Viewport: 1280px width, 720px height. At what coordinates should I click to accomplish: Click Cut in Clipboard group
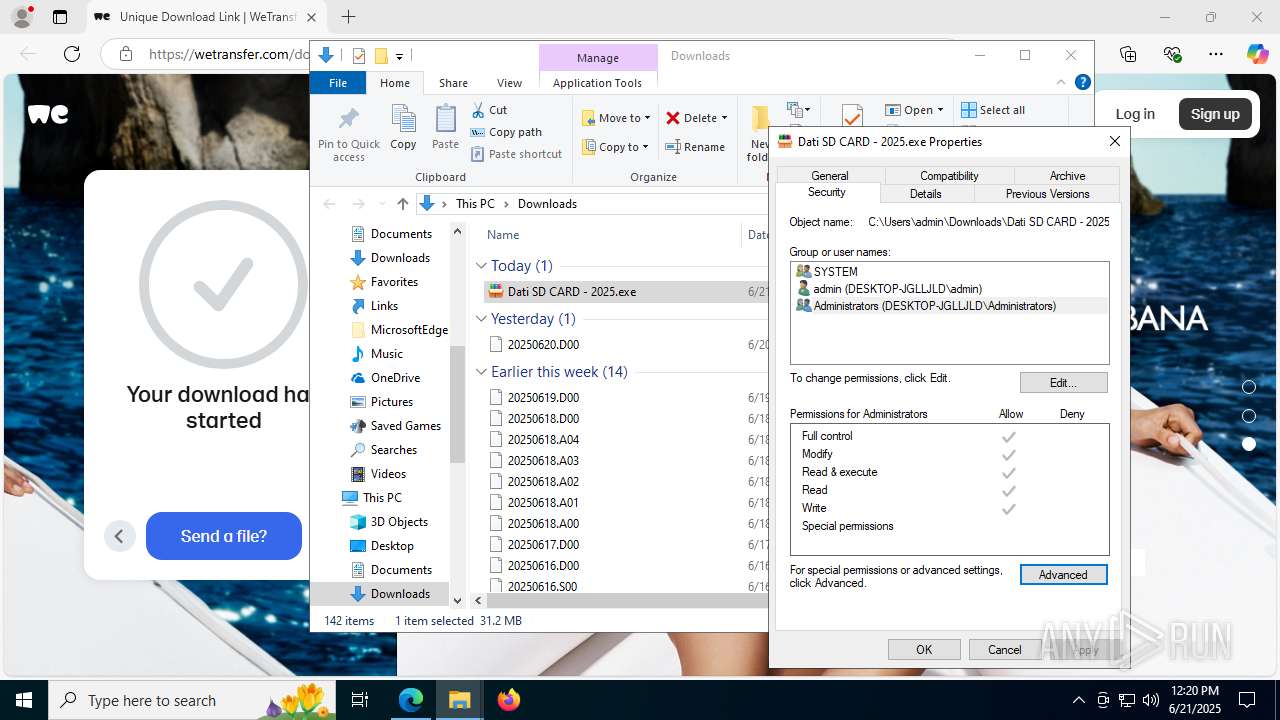489,110
